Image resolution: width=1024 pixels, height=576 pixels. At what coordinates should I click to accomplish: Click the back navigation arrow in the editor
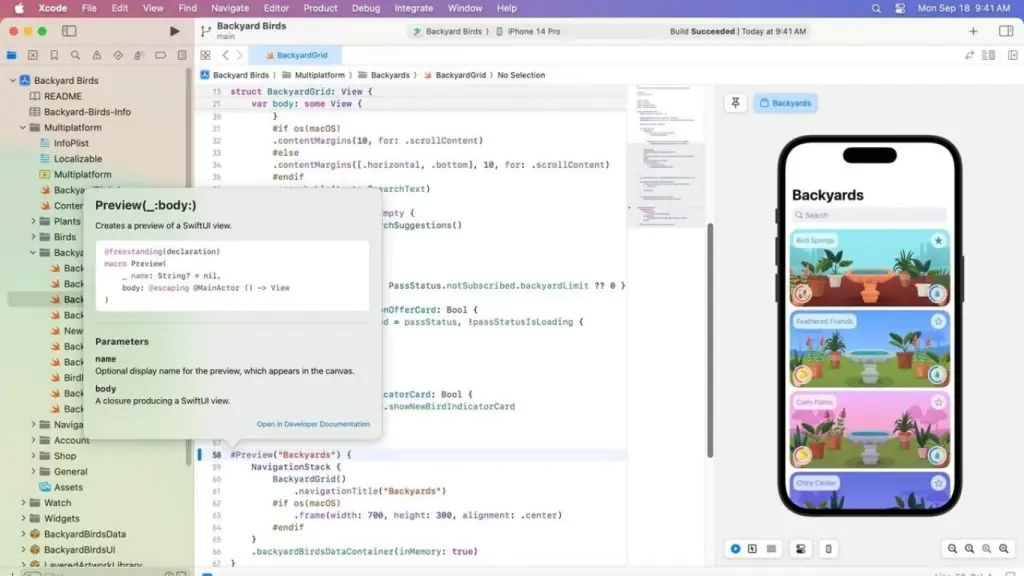226,55
